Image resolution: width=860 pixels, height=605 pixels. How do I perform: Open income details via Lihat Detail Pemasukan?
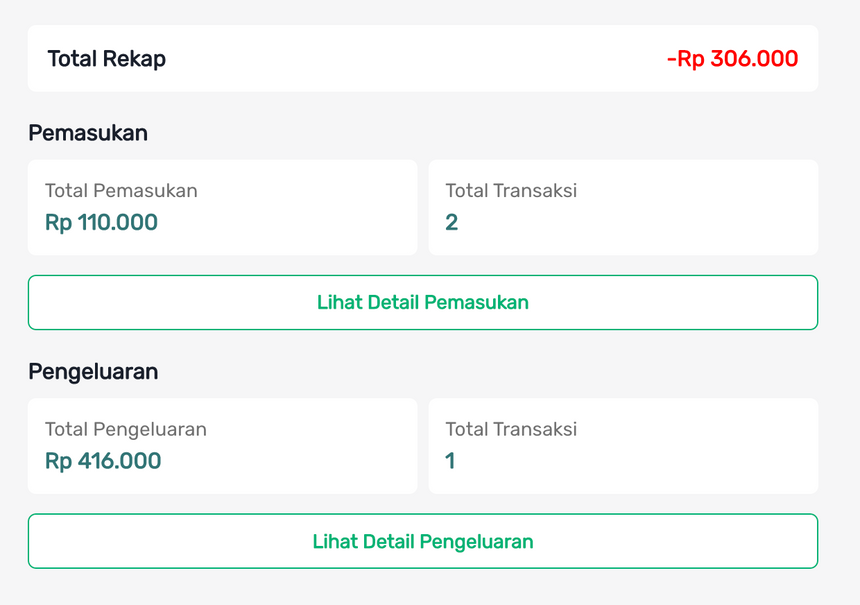tap(422, 302)
